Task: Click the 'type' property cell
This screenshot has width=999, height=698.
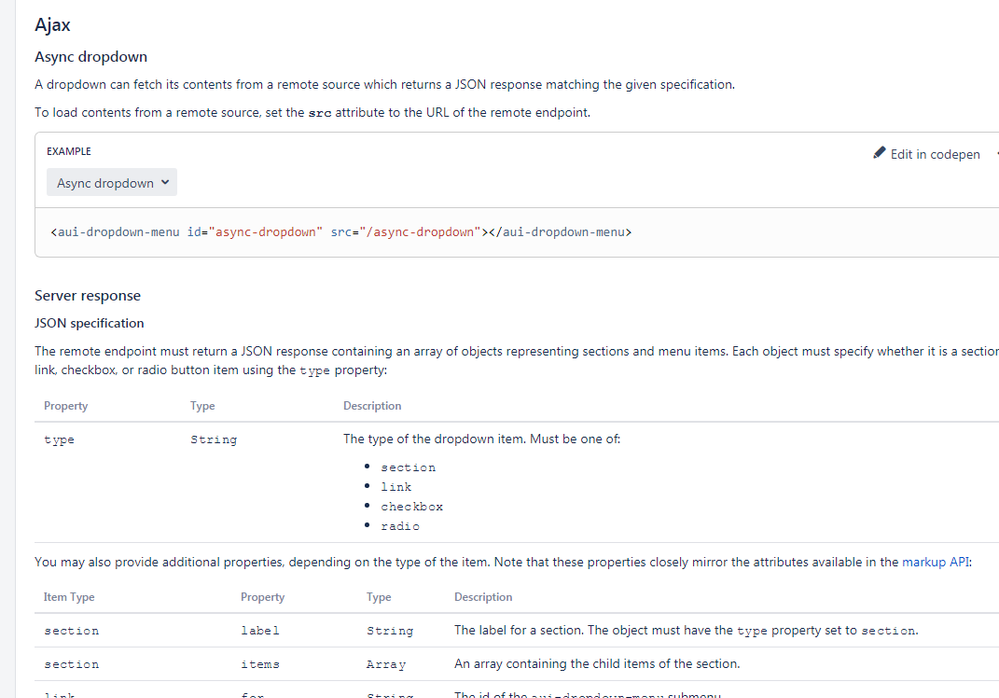Action: pyautogui.click(x=59, y=439)
